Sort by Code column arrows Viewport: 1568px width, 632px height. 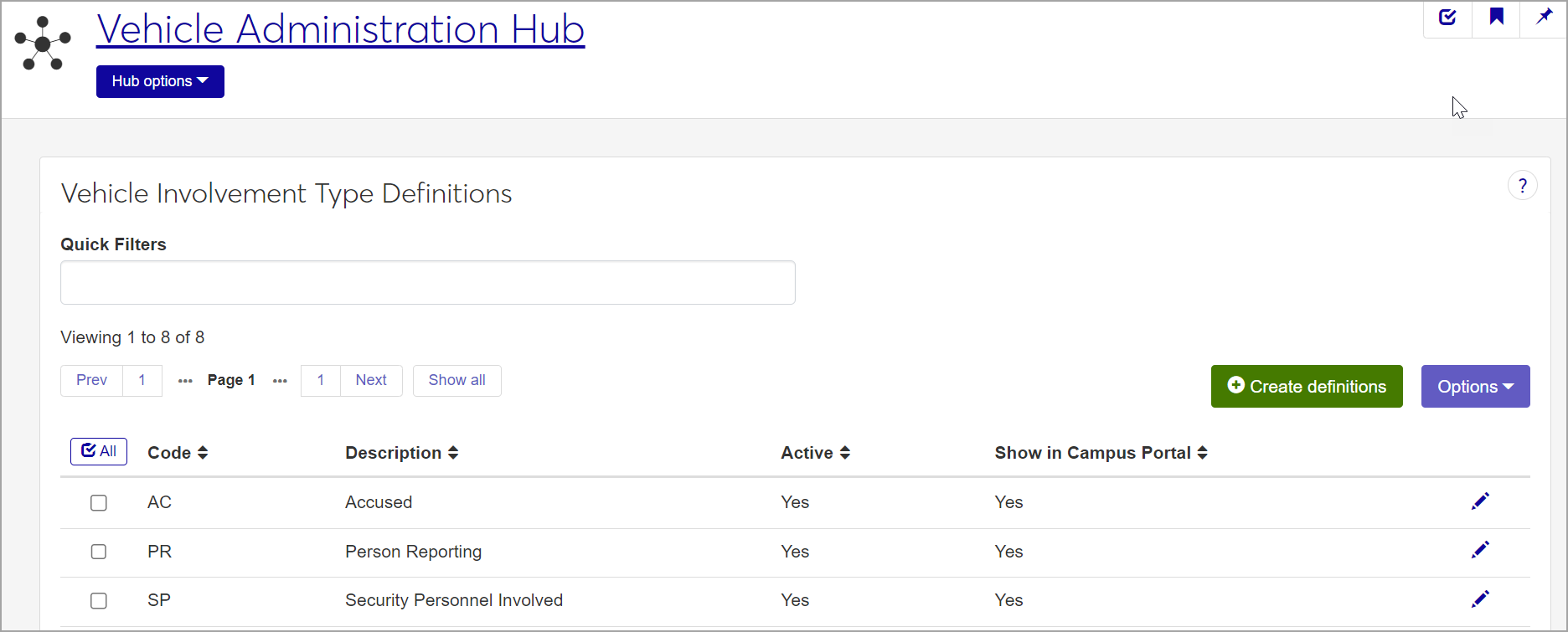202,453
